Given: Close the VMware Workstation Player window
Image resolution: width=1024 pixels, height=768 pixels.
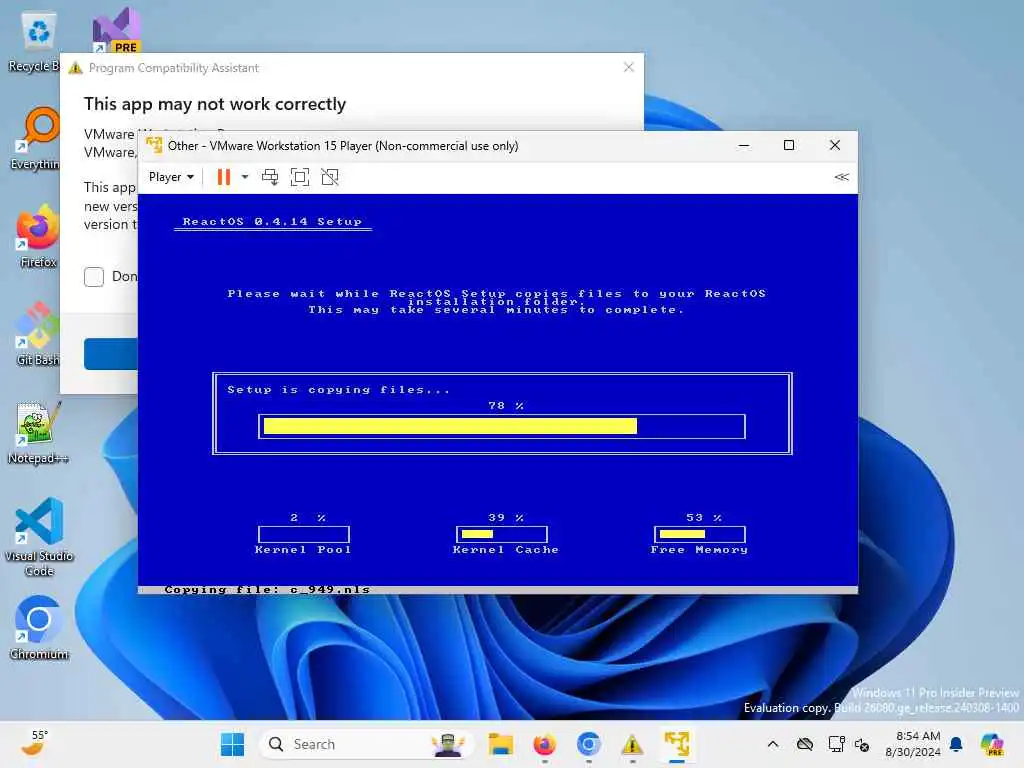Looking at the screenshot, I should (x=835, y=145).
